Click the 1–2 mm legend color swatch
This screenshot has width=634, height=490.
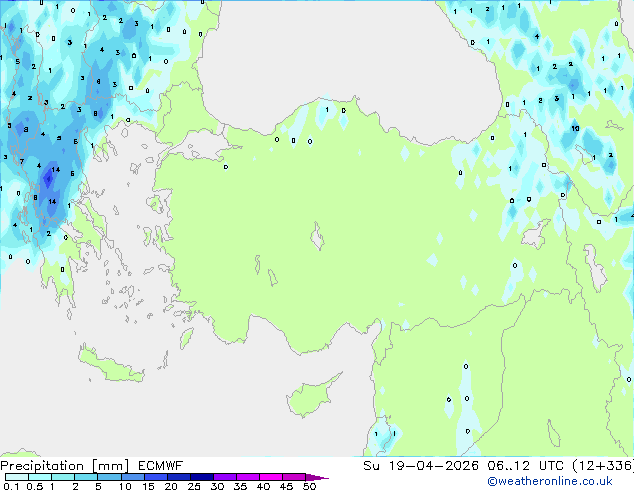point(63,477)
